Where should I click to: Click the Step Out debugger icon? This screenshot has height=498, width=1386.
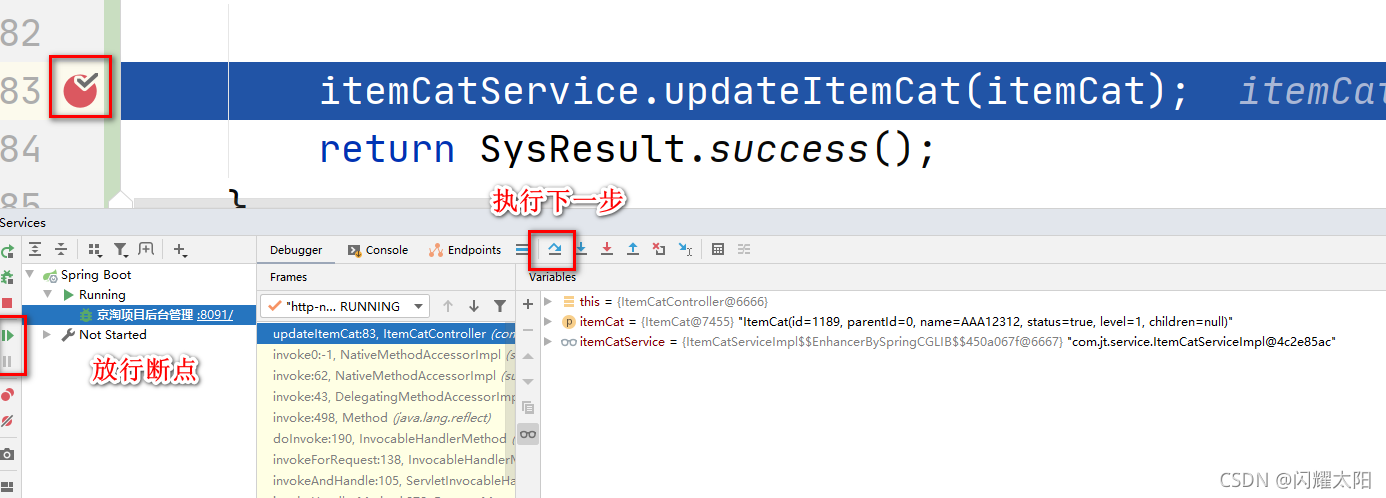[x=632, y=249]
